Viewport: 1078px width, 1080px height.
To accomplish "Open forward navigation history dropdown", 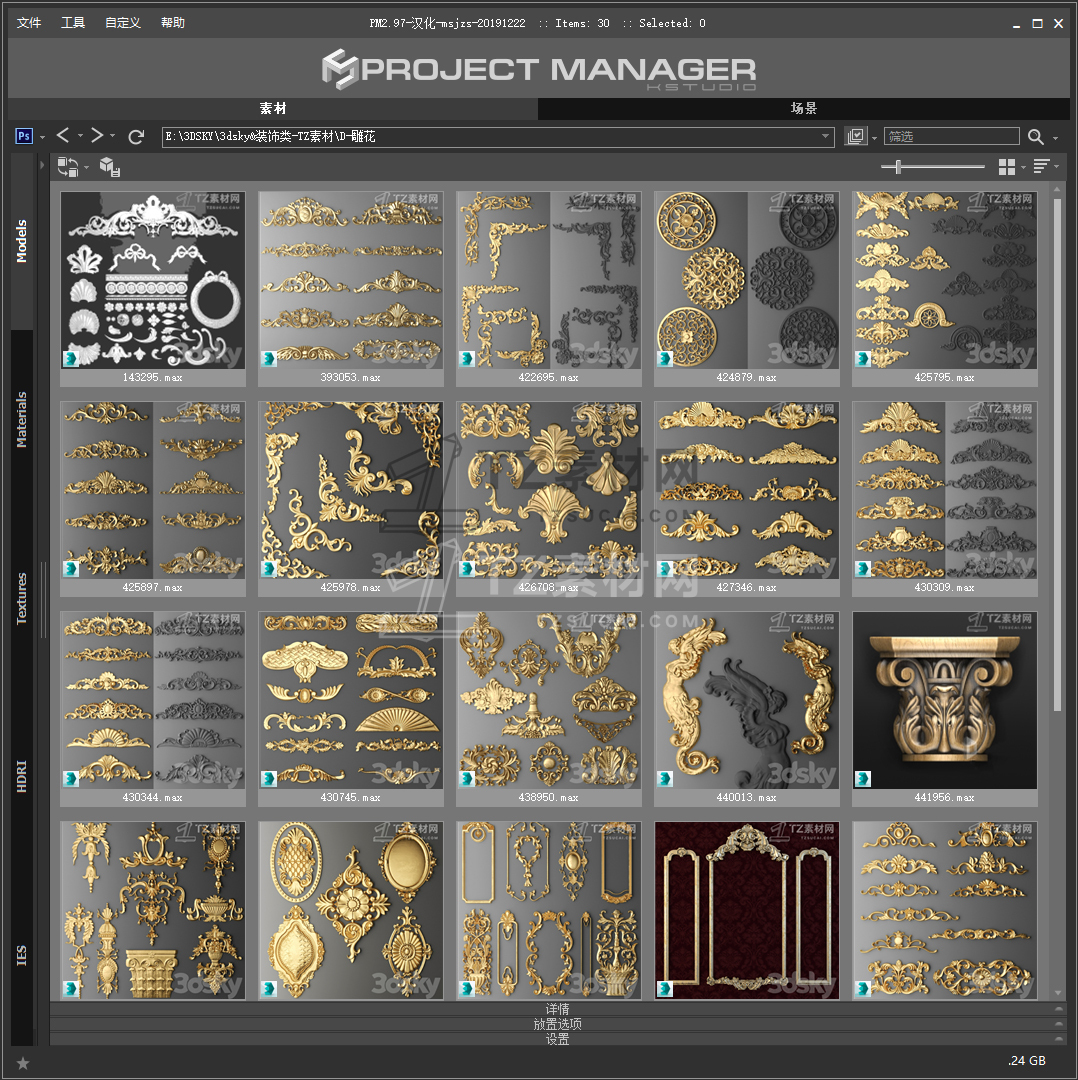I will (112, 136).
